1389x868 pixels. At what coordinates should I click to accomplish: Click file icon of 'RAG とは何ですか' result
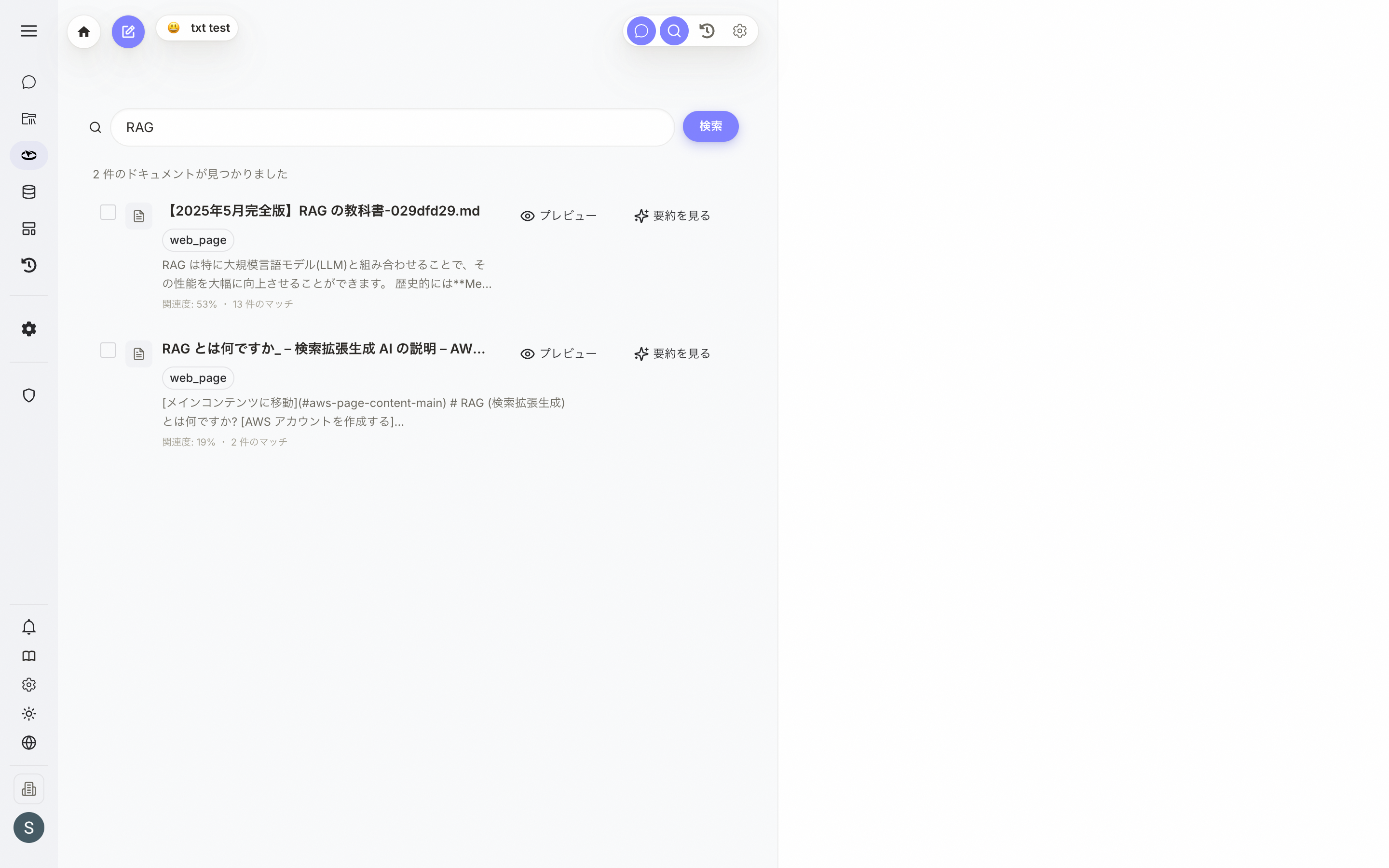pos(139,354)
